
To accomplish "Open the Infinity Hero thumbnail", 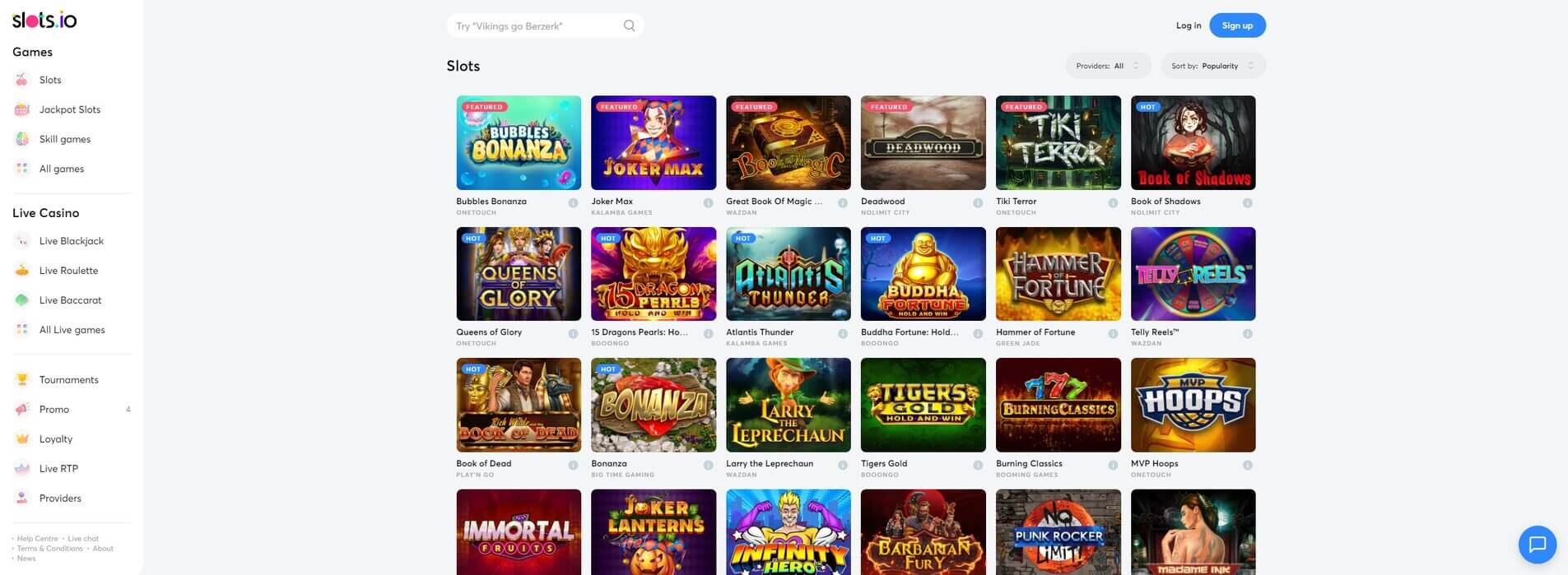I will point(789,532).
